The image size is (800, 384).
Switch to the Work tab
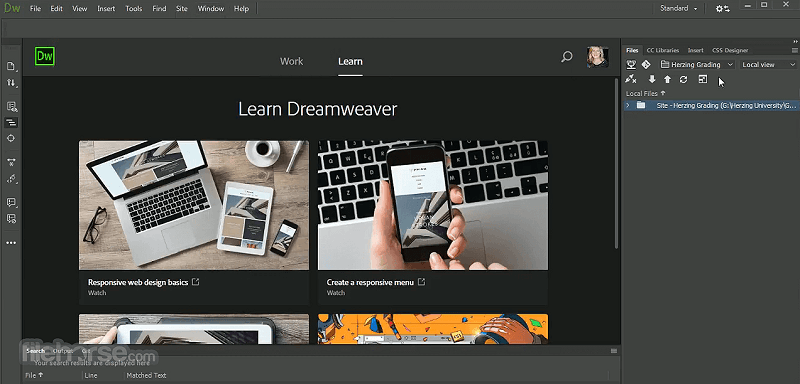click(x=291, y=61)
